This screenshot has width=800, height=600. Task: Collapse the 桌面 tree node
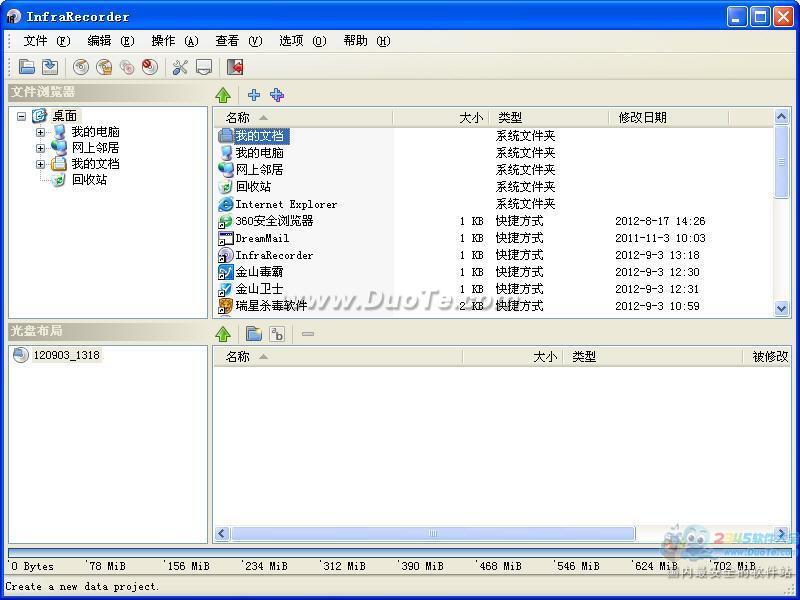point(22,116)
